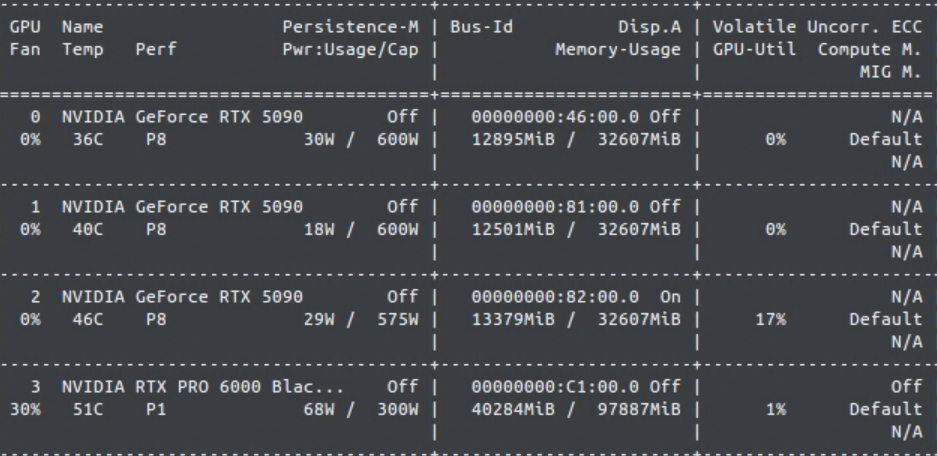Click power draw '30W'

pyautogui.click(x=319, y=139)
